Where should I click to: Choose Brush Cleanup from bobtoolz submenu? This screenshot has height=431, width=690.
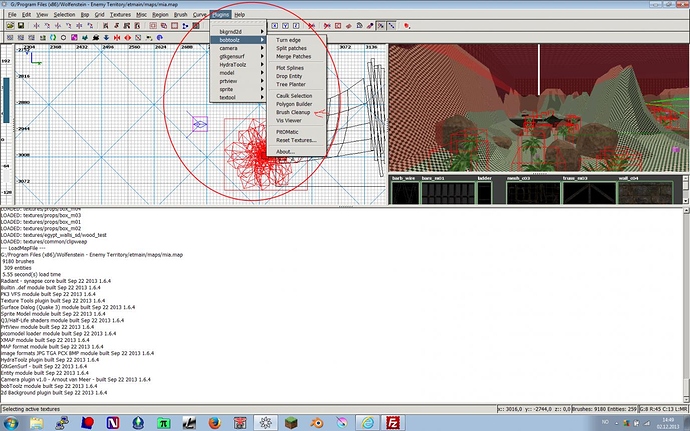tap(295, 112)
